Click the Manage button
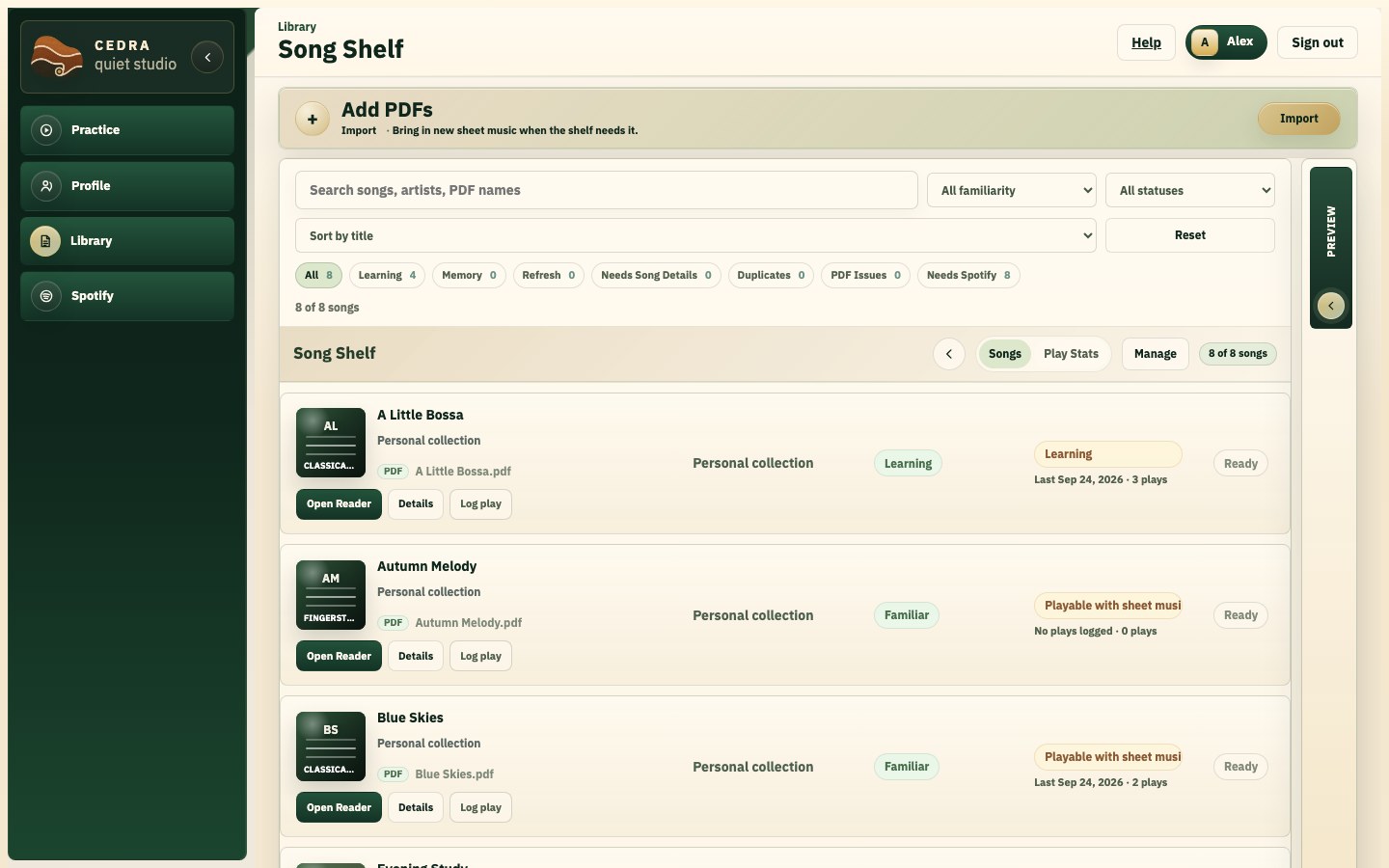The image size is (1389, 868). (1156, 354)
